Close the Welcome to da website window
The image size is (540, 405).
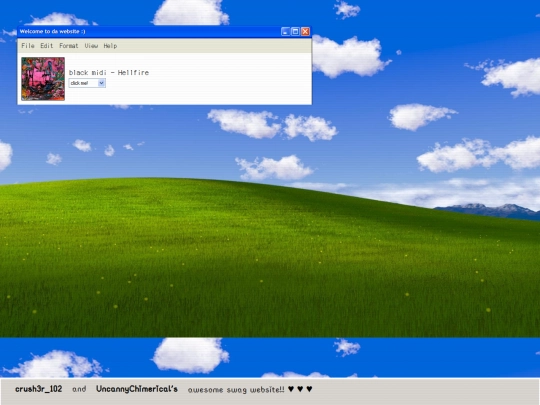(305, 31)
